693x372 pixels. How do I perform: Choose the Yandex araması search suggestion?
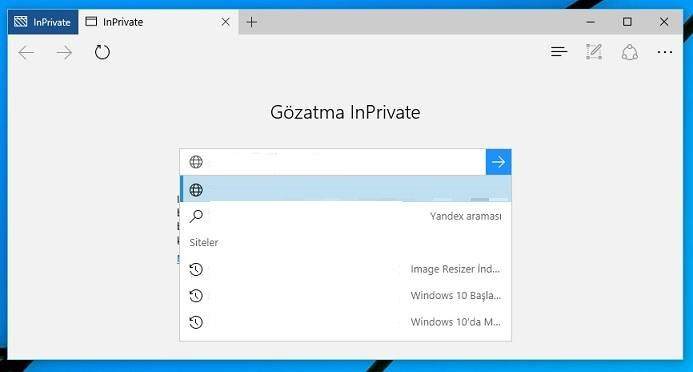pos(346,216)
